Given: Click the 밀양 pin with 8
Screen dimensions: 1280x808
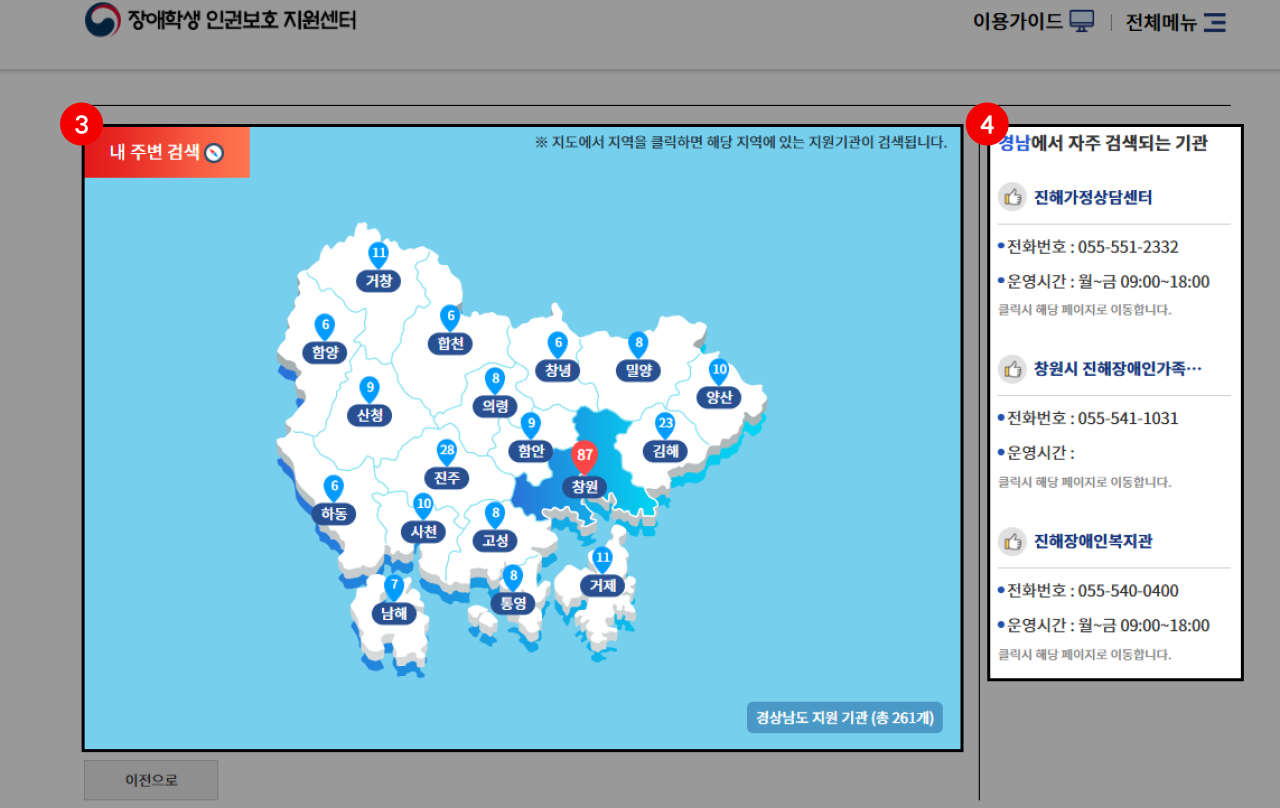Looking at the screenshot, I should [x=638, y=358].
